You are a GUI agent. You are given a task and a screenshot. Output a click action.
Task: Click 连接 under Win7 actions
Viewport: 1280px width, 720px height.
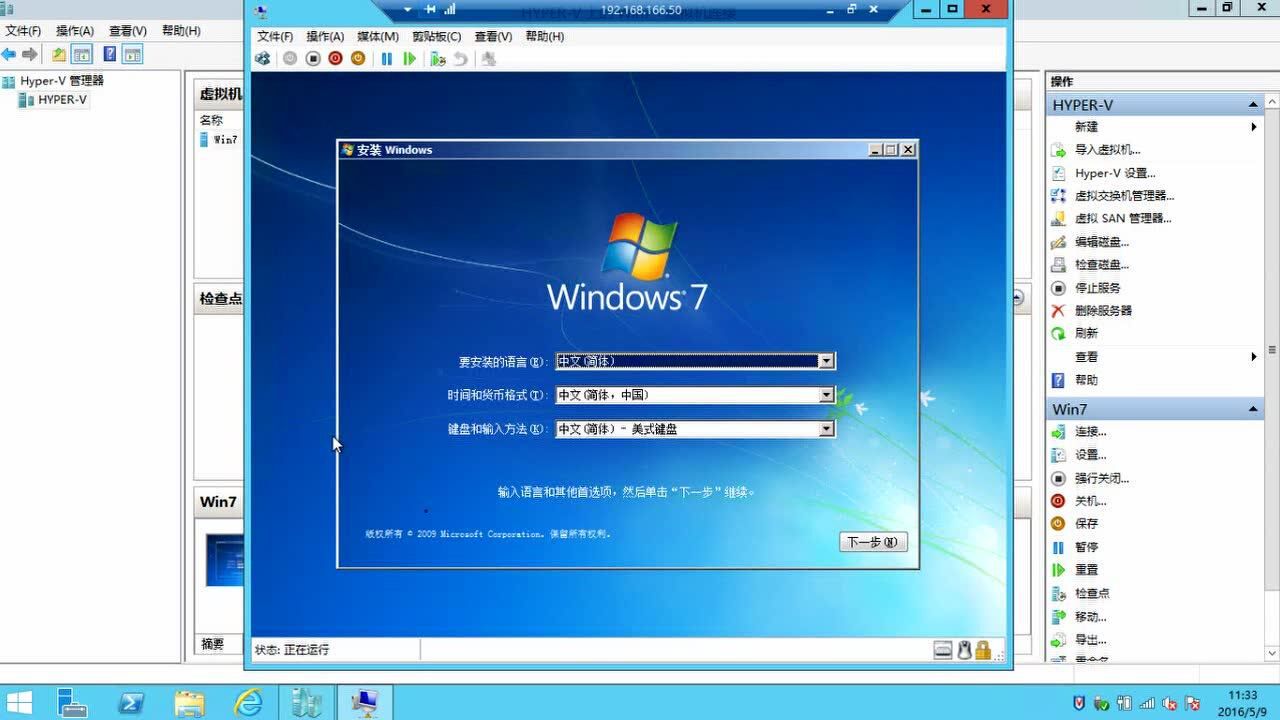(1091, 432)
